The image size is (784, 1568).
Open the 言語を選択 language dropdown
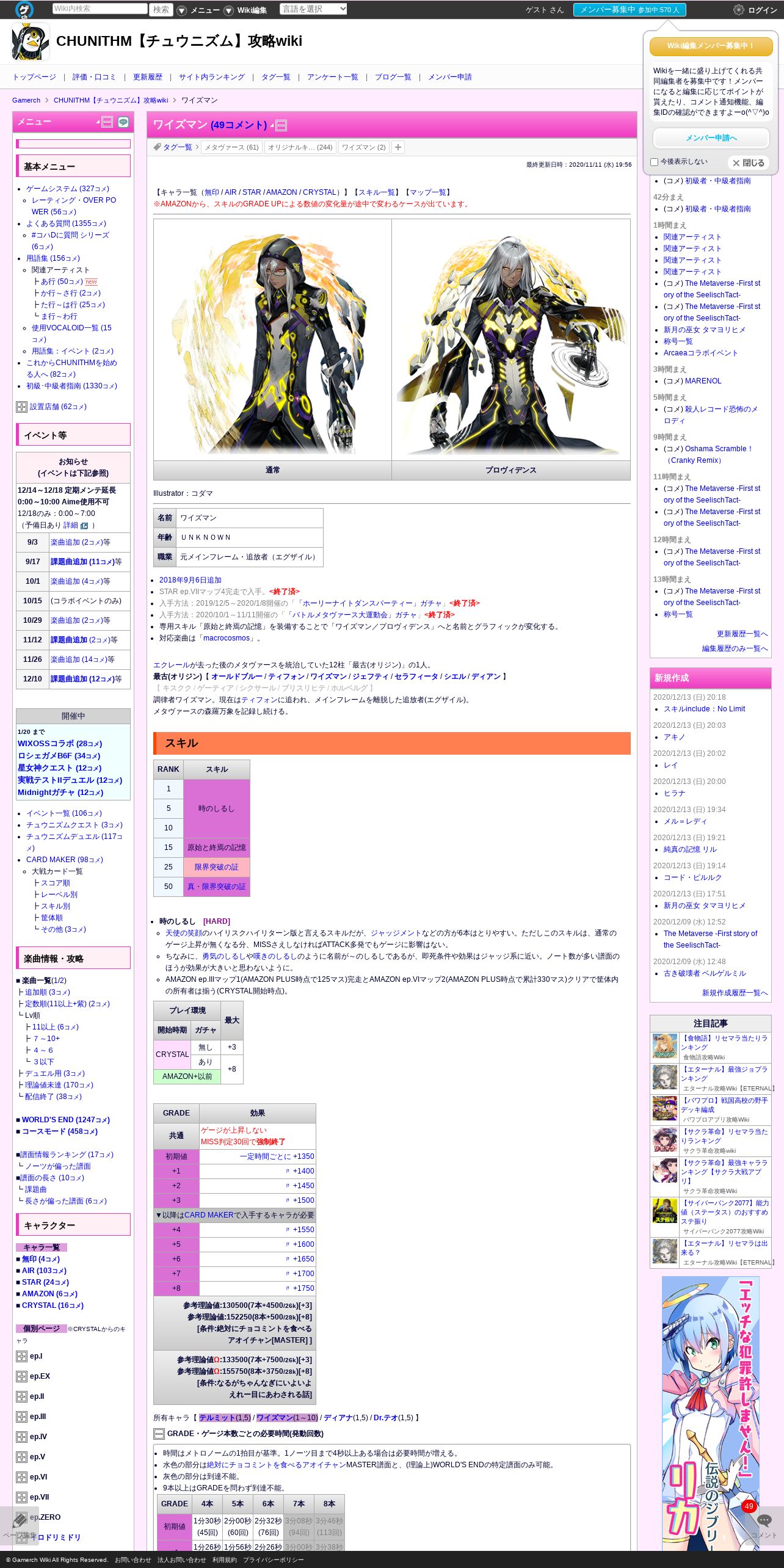pyautogui.click(x=313, y=9)
